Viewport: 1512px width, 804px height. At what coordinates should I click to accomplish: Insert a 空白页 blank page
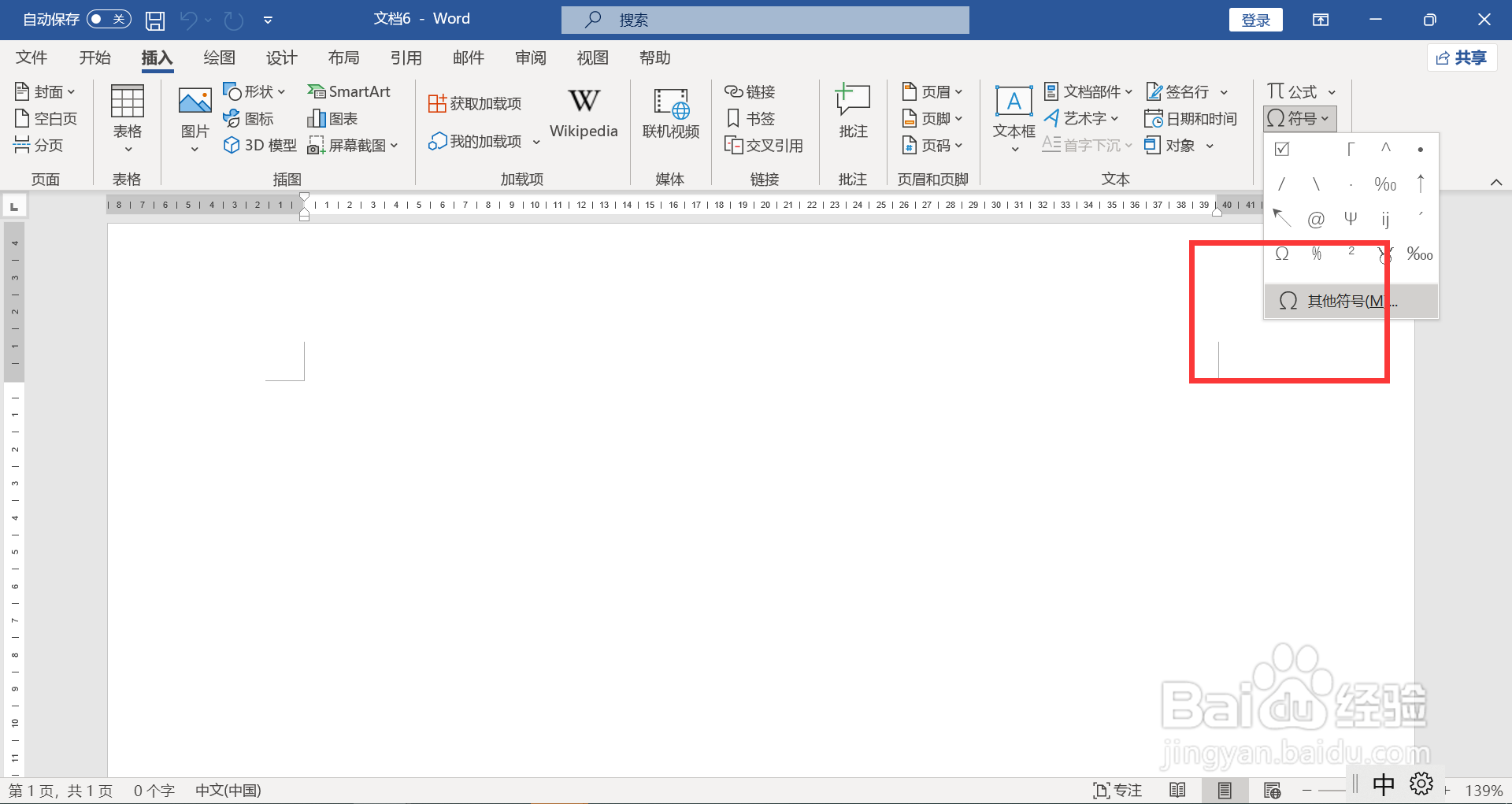[46, 118]
